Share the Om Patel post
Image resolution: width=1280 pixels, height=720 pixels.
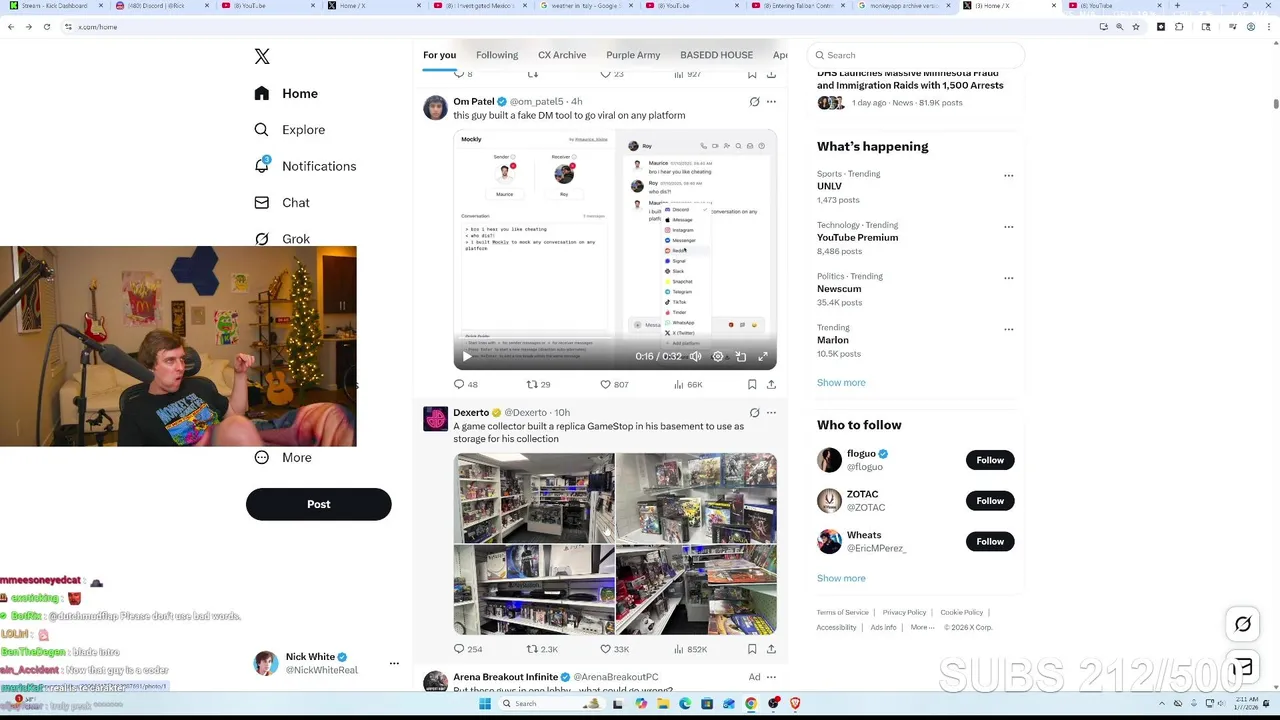point(771,384)
